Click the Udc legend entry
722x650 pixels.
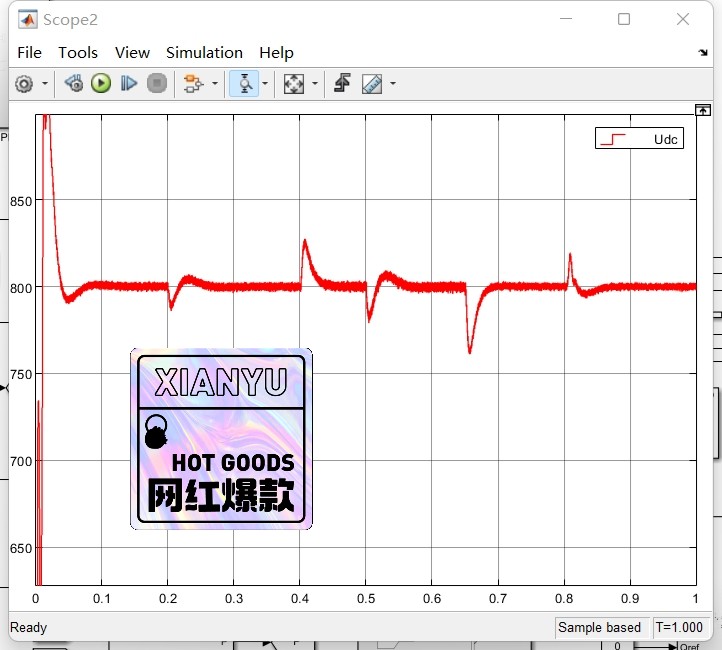639,139
